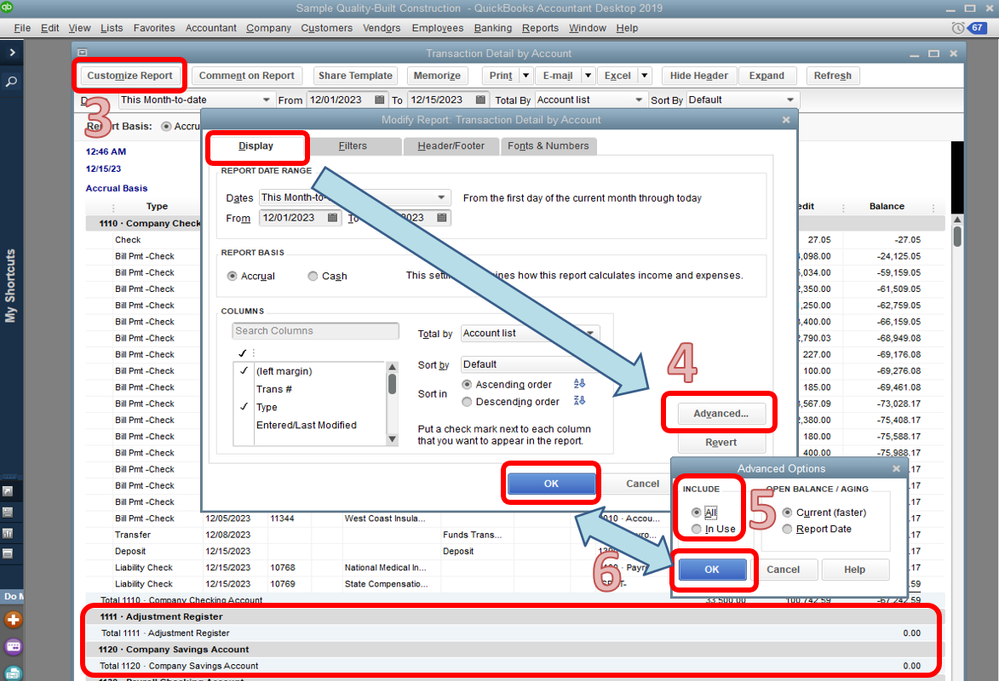Image resolution: width=999 pixels, height=681 pixels.
Task: Click the columns list scrollbar down arrow
Action: [392, 439]
